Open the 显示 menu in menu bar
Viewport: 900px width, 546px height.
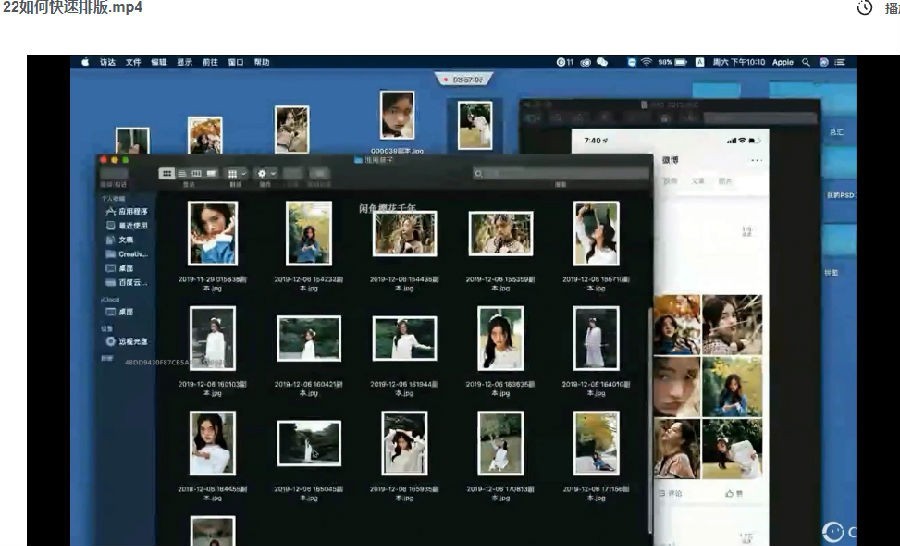tap(184, 62)
